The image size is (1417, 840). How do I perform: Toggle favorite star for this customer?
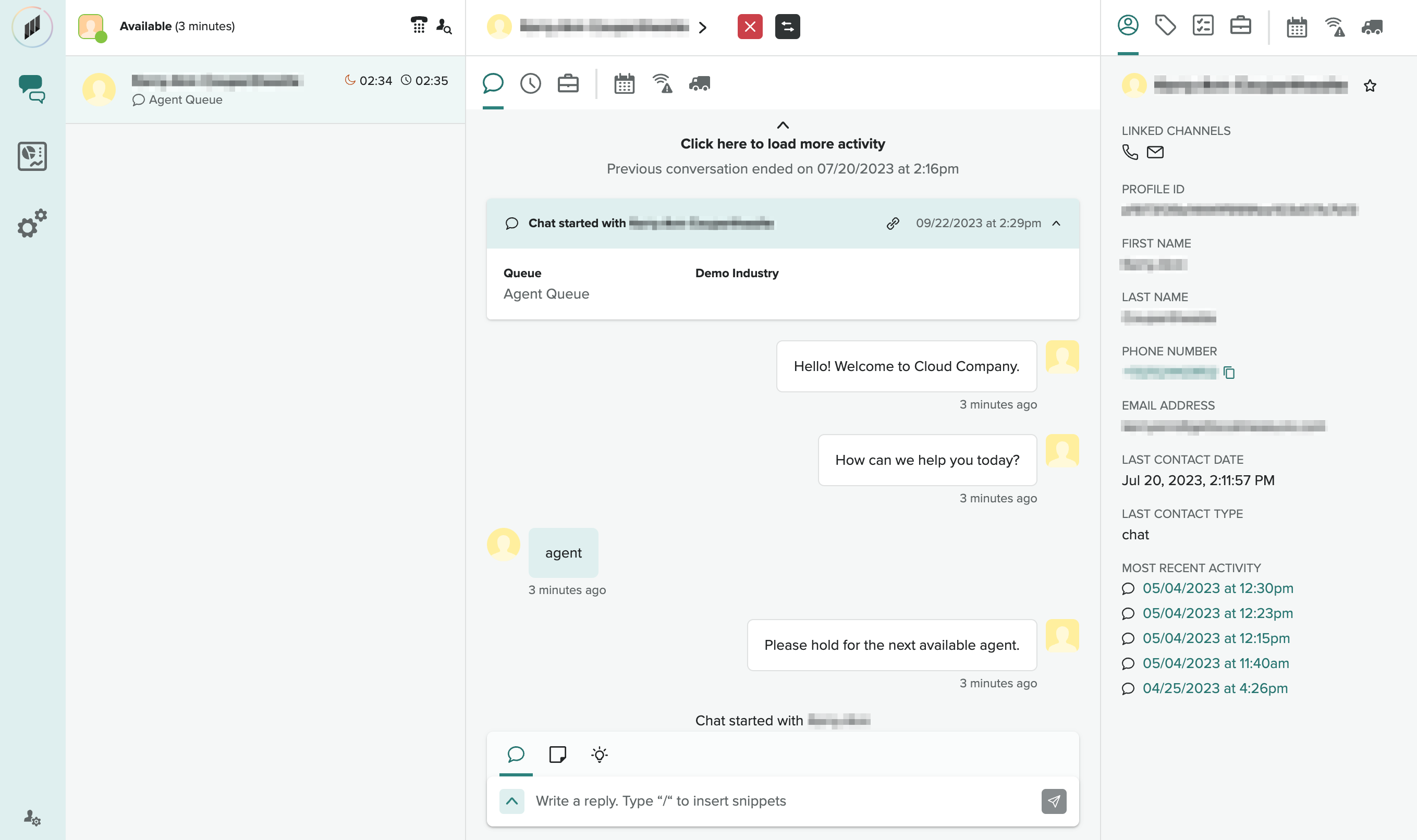click(x=1370, y=86)
